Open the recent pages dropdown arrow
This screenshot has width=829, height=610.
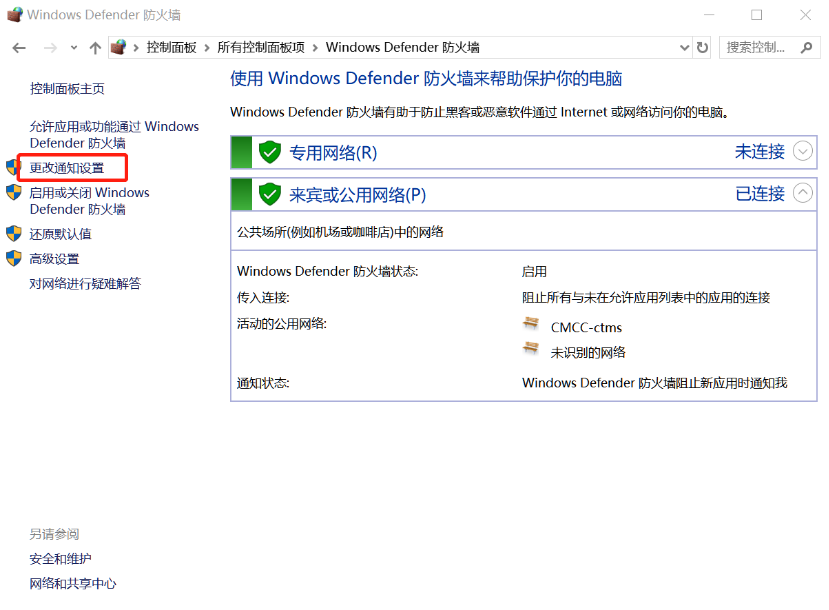pos(73,46)
